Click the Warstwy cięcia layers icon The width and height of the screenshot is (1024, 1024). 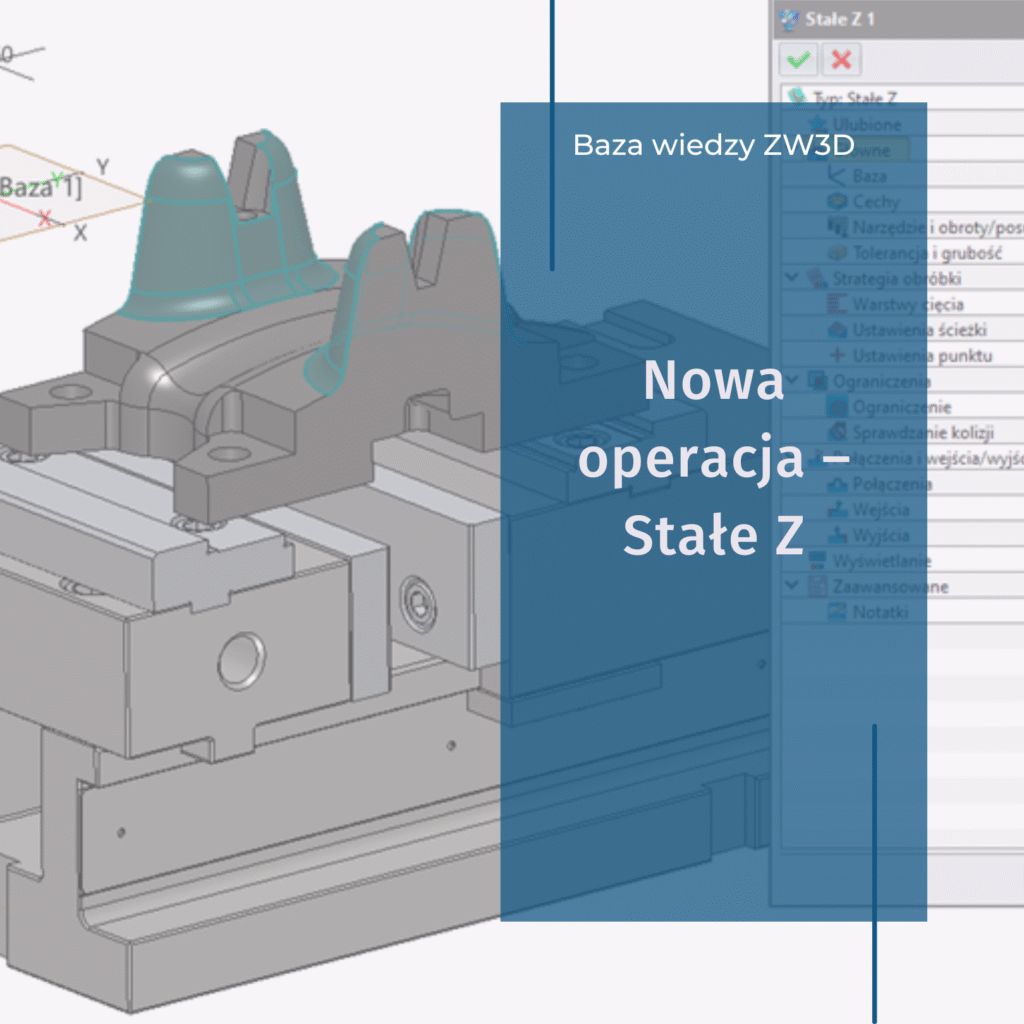tap(837, 304)
